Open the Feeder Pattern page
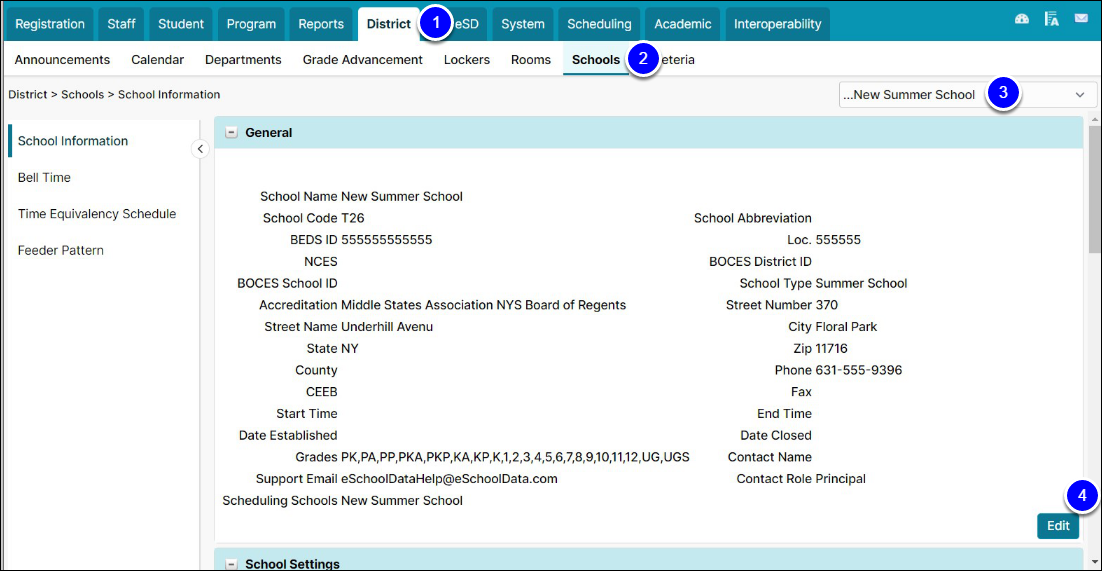The width and height of the screenshot is (1102, 571). (60, 250)
